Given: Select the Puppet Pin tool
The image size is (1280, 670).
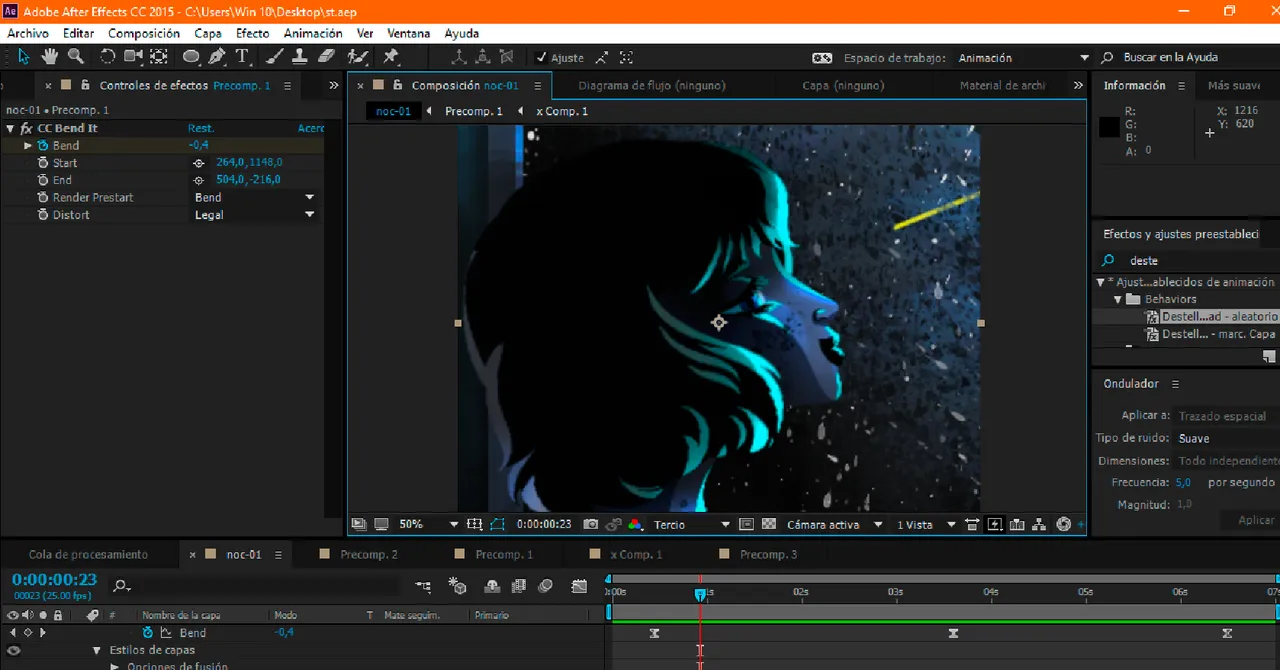Looking at the screenshot, I should coord(391,57).
